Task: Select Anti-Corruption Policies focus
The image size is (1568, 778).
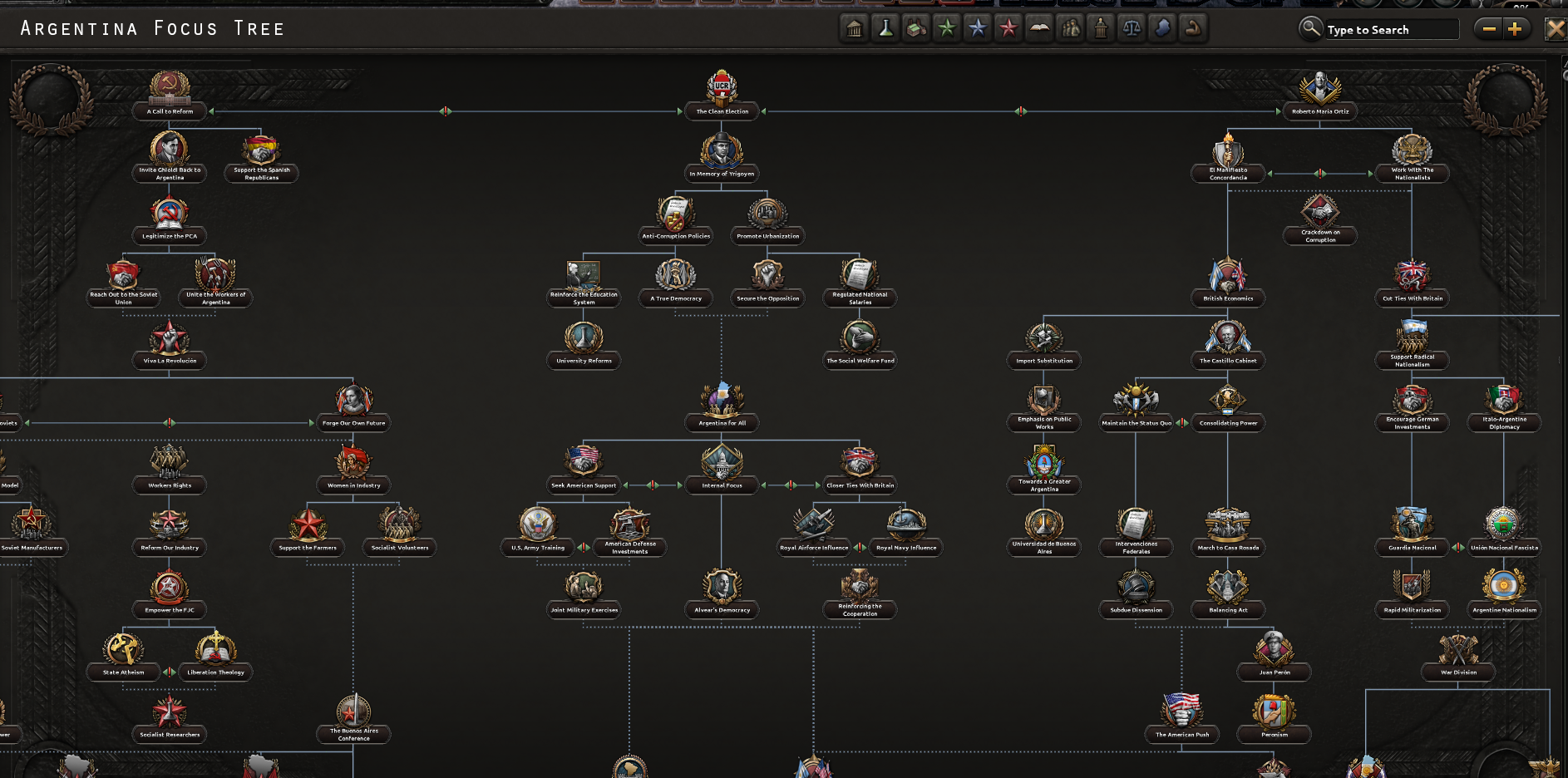Action: [x=676, y=219]
